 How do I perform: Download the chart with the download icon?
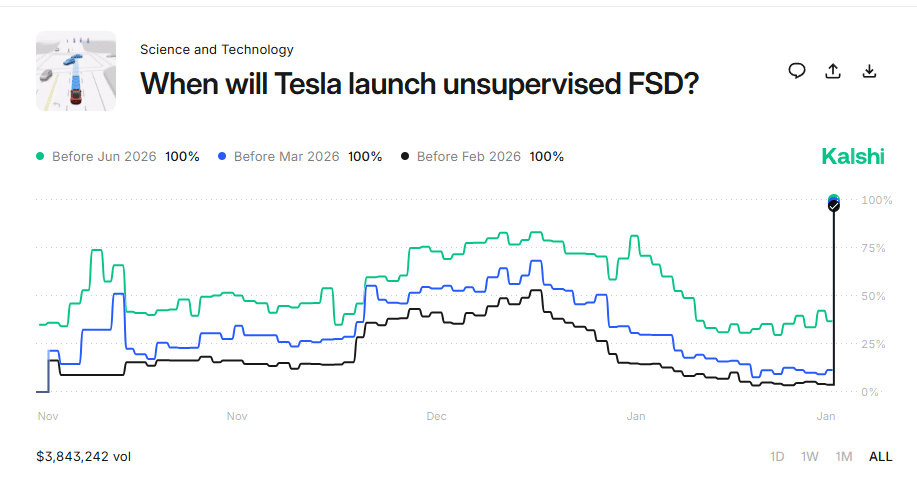869,71
